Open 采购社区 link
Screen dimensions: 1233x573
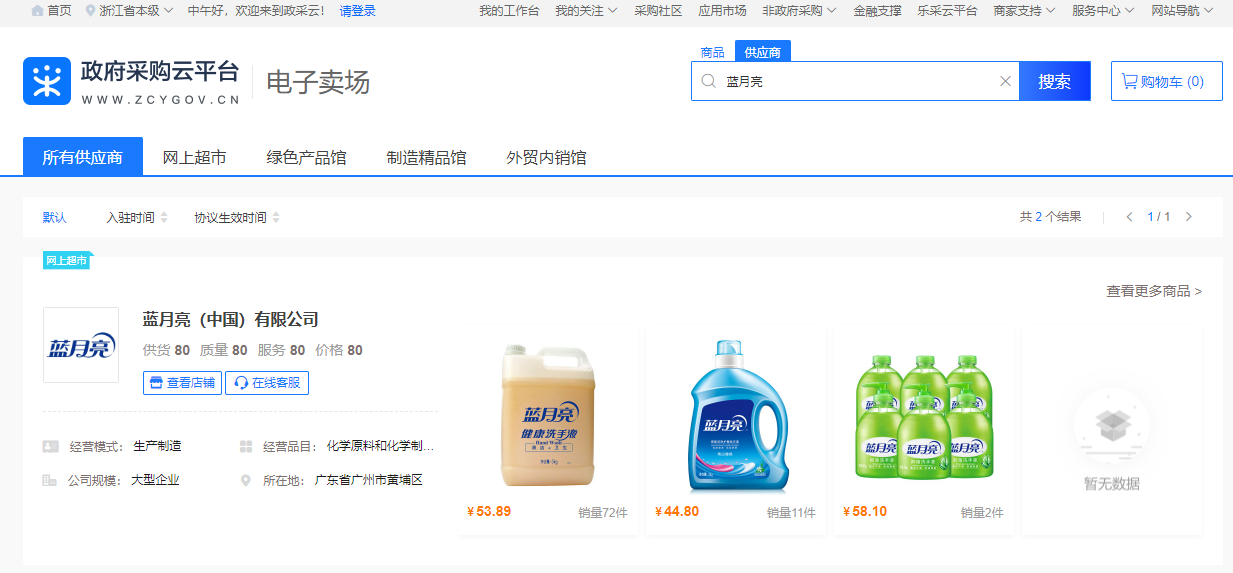(x=658, y=11)
